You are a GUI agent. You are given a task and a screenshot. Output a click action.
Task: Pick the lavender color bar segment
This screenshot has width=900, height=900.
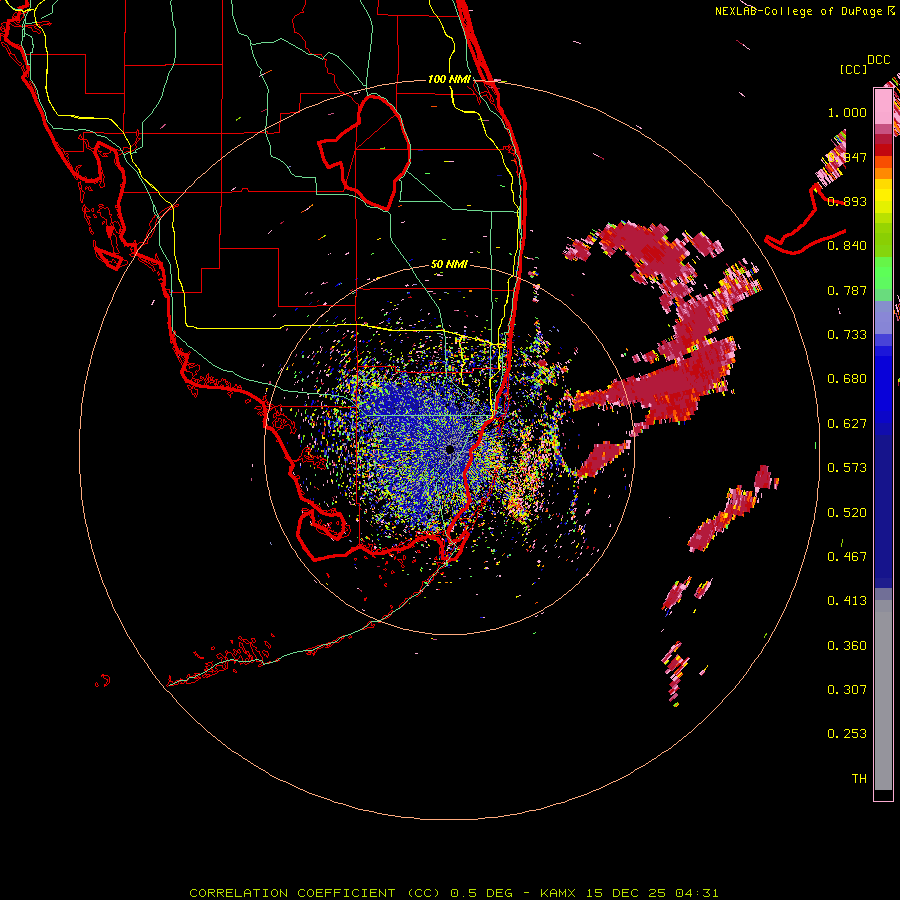pos(883,317)
